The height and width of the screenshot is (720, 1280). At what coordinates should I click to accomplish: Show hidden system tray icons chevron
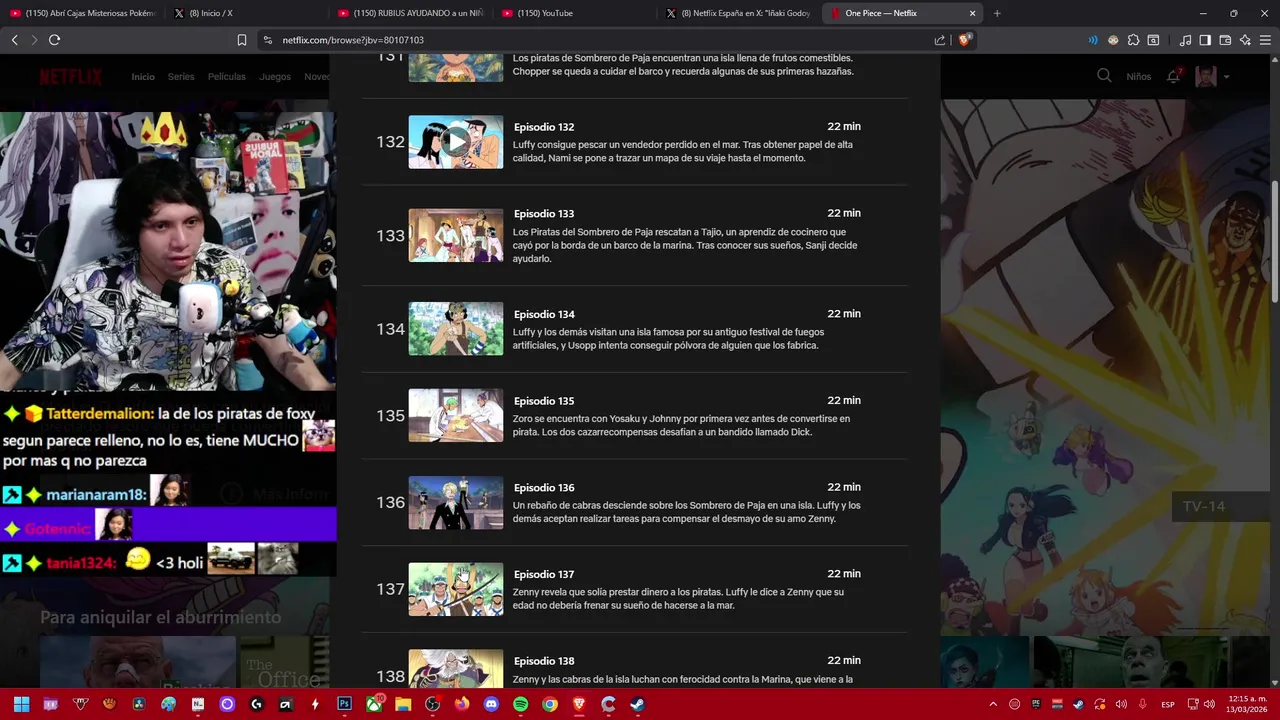[x=993, y=704]
